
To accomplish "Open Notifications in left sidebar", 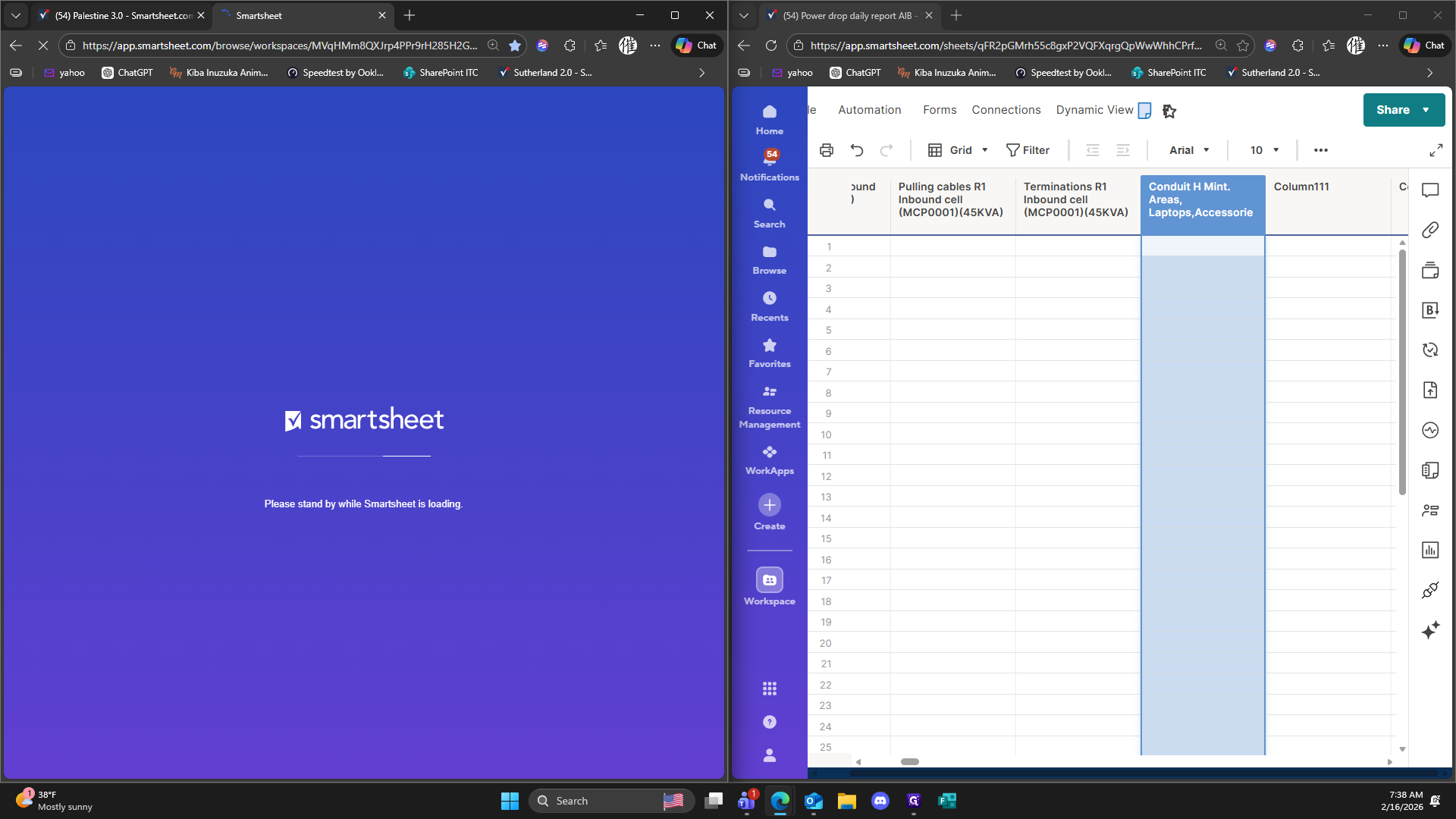I will tap(769, 165).
